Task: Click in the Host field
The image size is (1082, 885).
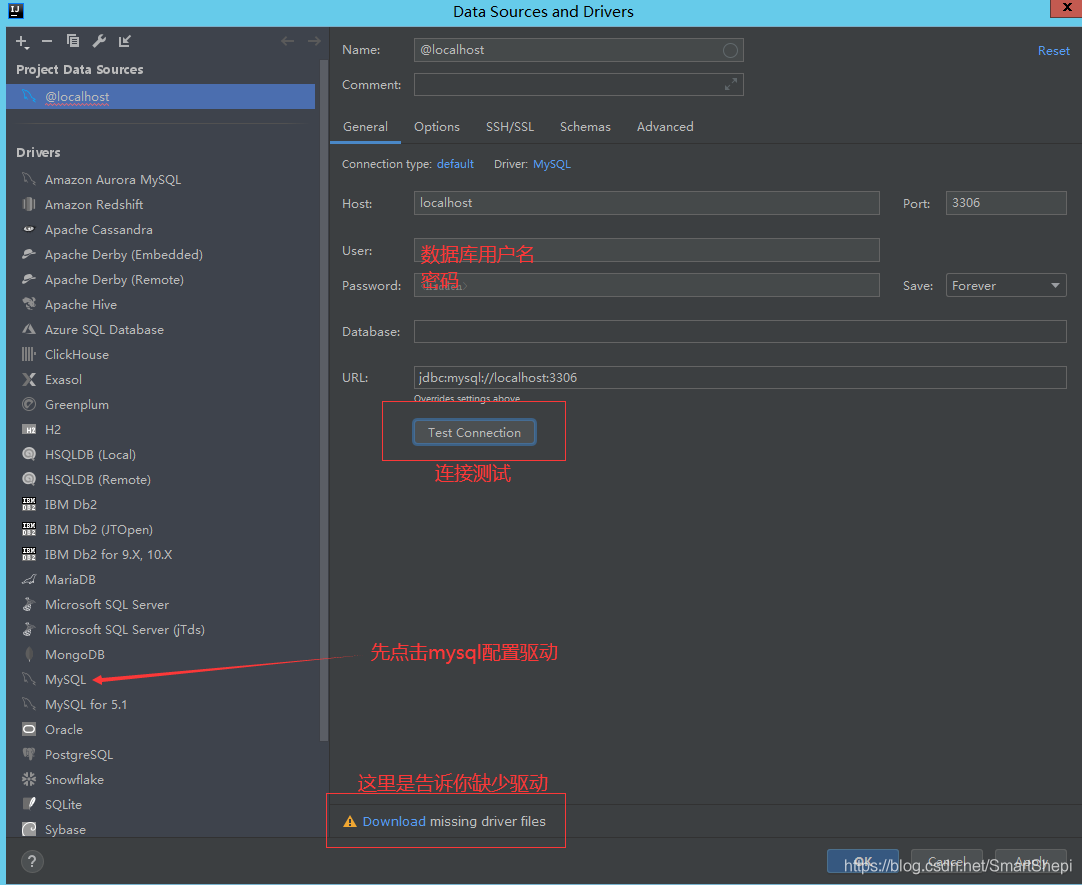Action: [647, 203]
